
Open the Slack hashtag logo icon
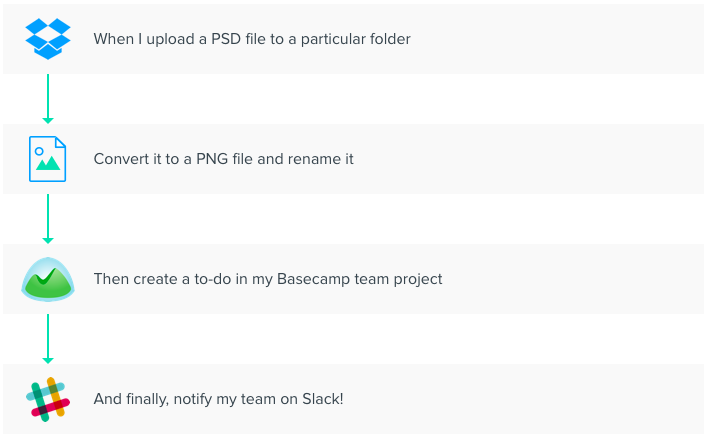[48, 399]
